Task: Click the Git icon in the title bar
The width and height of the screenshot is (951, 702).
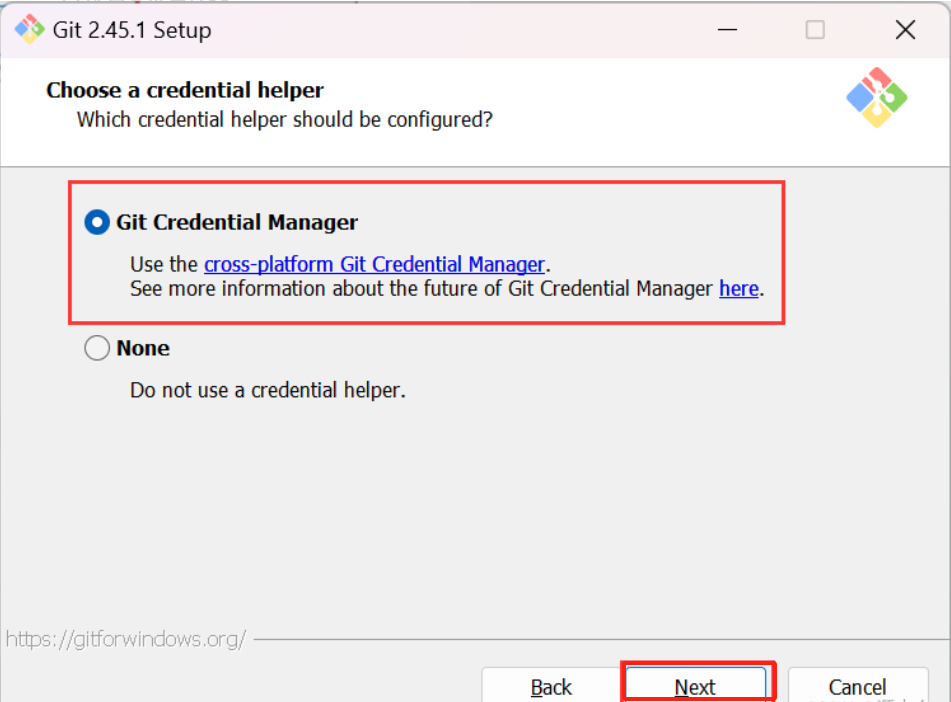Action: click(x=29, y=30)
